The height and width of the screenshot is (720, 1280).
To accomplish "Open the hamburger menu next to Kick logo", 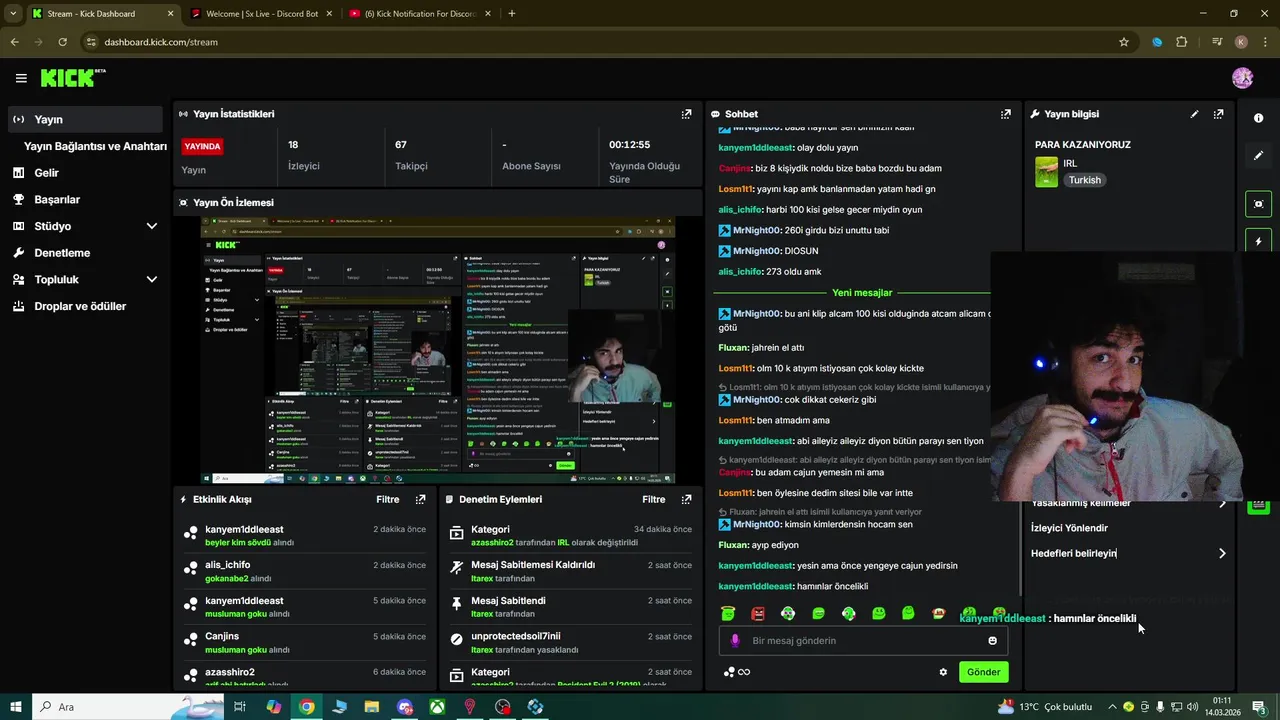I will (x=21, y=78).
